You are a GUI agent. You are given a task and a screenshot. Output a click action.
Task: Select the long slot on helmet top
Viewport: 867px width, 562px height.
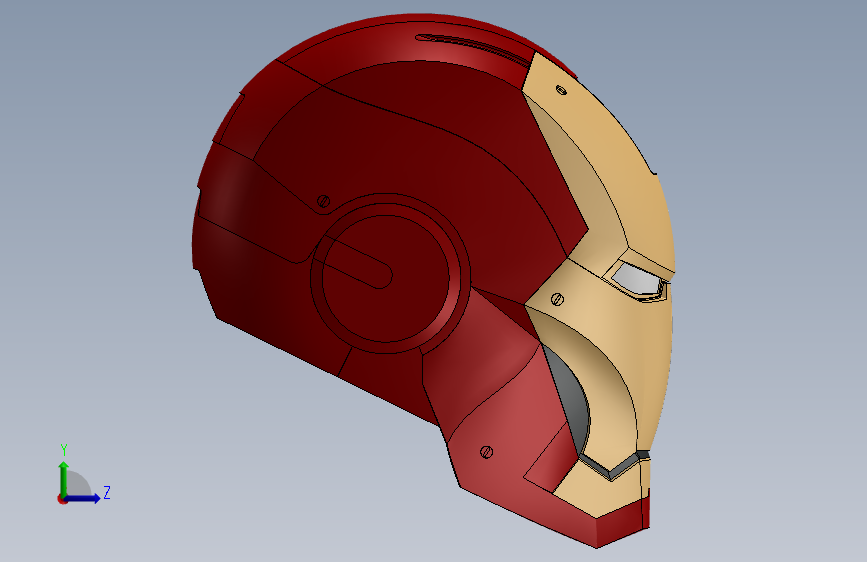tap(474, 46)
